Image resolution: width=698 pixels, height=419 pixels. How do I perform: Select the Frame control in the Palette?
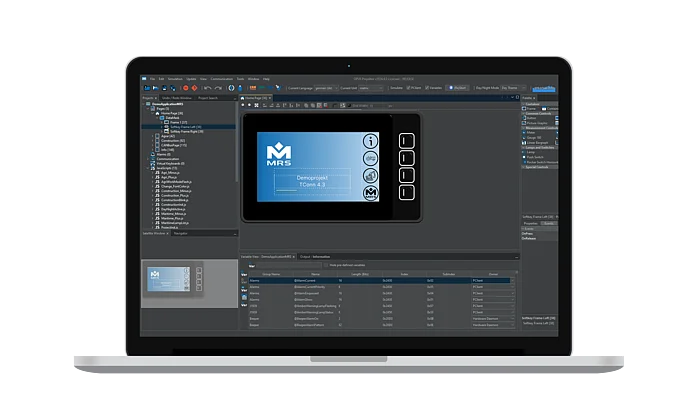click(529, 109)
